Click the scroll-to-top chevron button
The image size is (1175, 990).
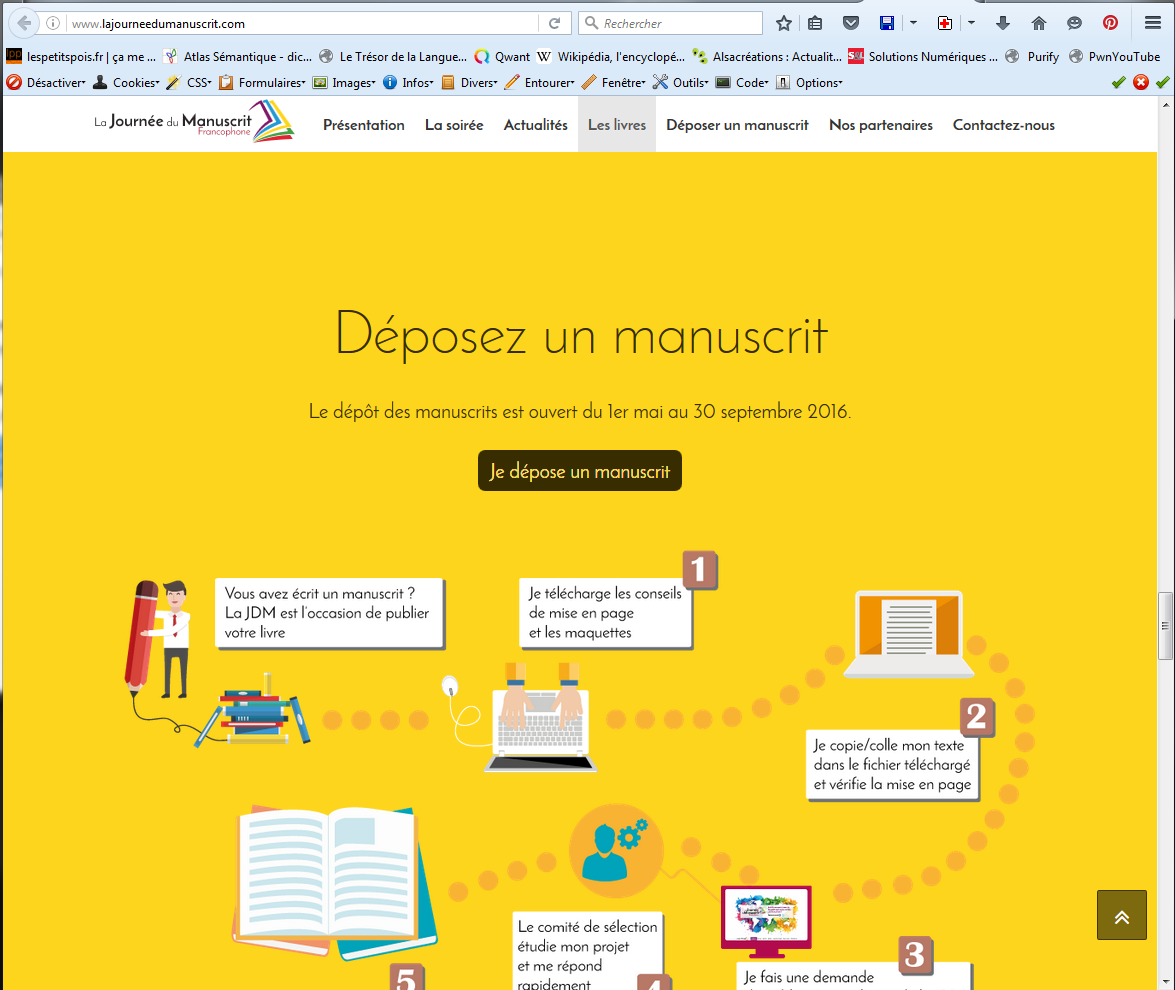pos(1121,915)
